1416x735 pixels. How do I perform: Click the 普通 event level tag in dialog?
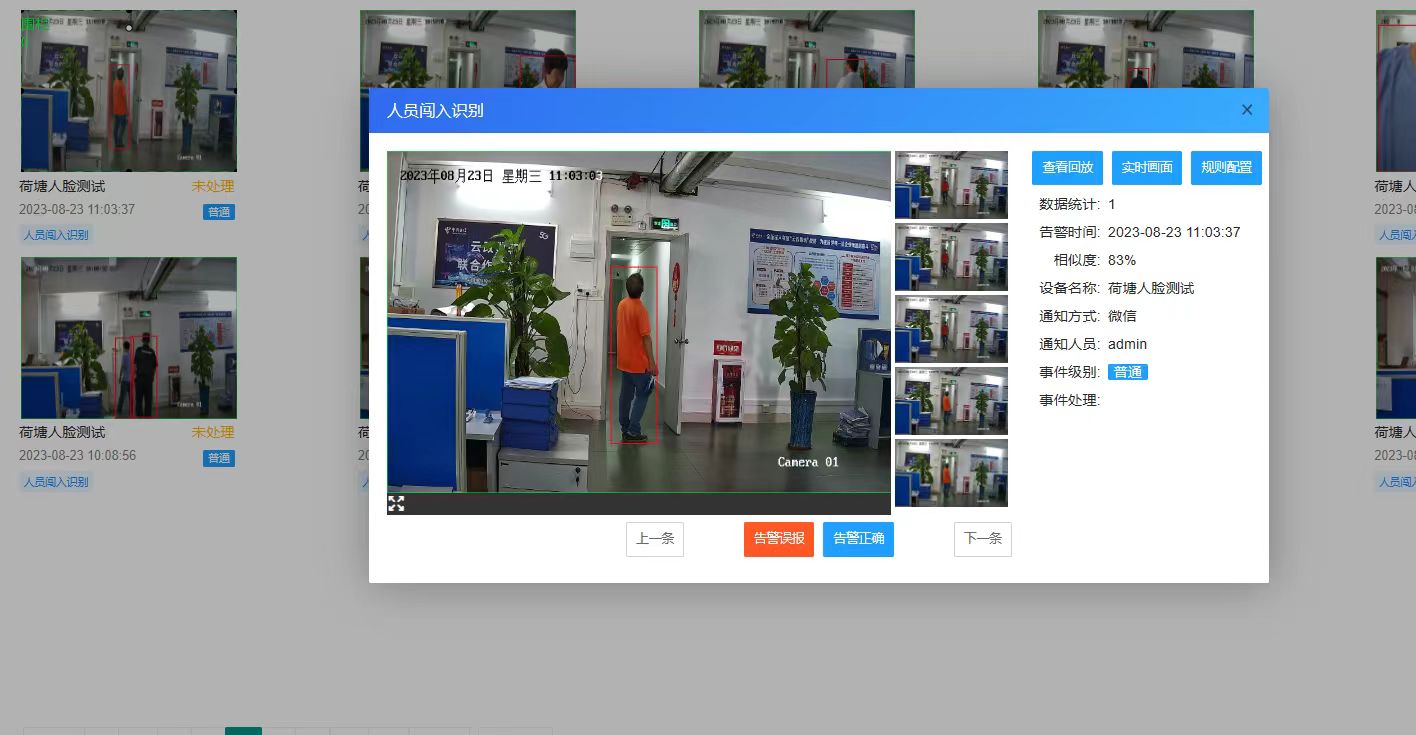[1128, 372]
